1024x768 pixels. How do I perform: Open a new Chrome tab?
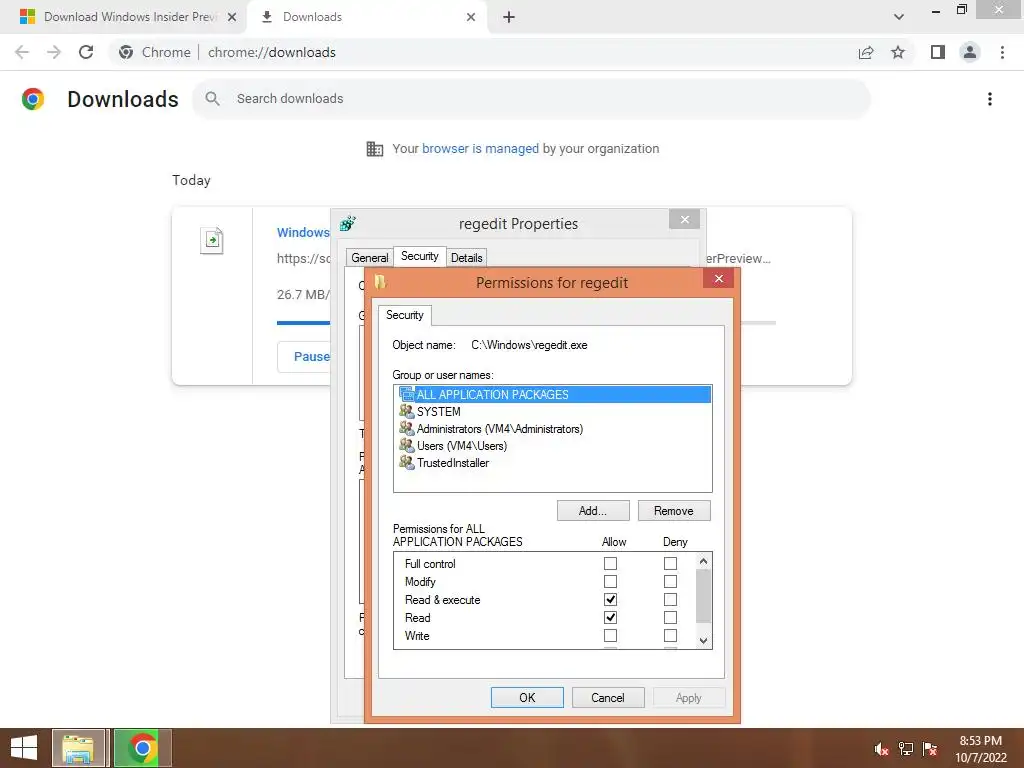(509, 17)
